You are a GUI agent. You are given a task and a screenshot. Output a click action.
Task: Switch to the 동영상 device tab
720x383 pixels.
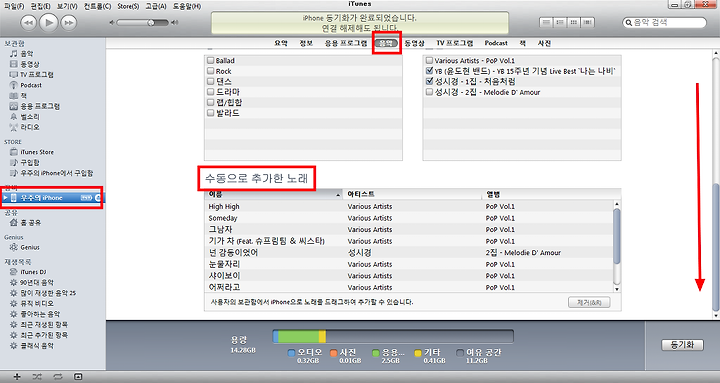pyautogui.click(x=414, y=43)
